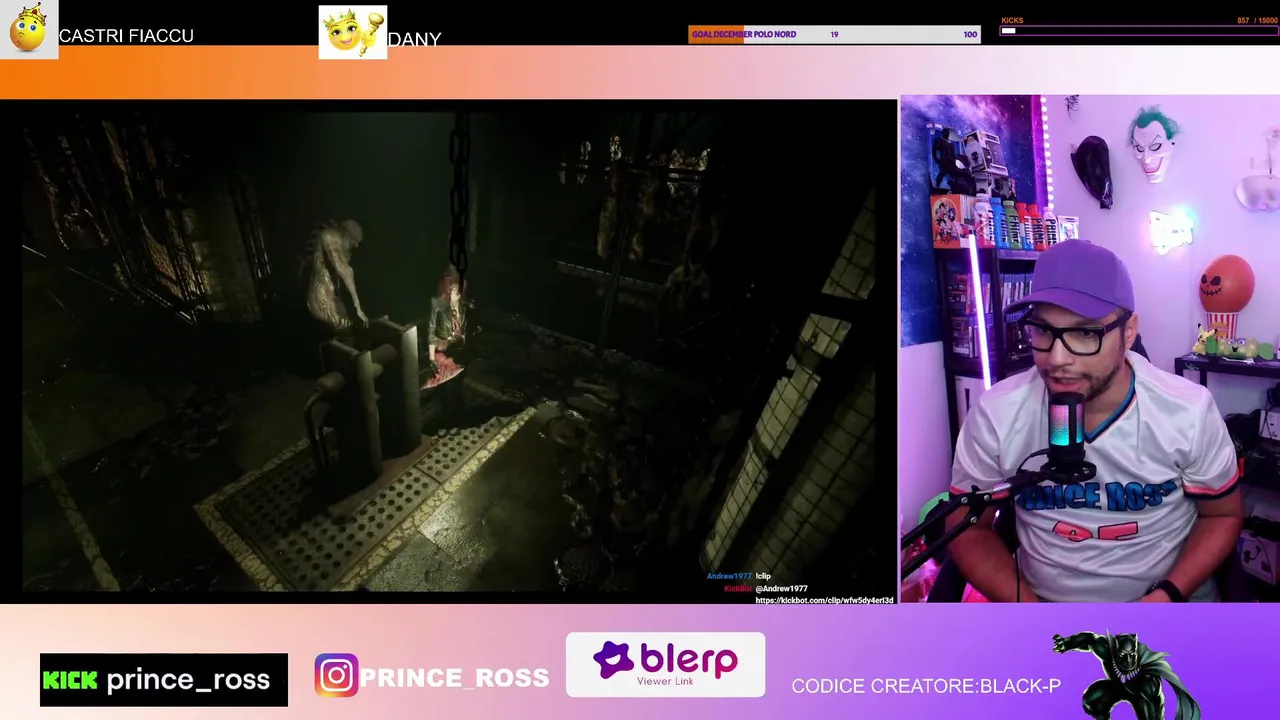Open the kickbot.com clip link in chat
The height and width of the screenshot is (720, 1280).
(x=824, y=600)
